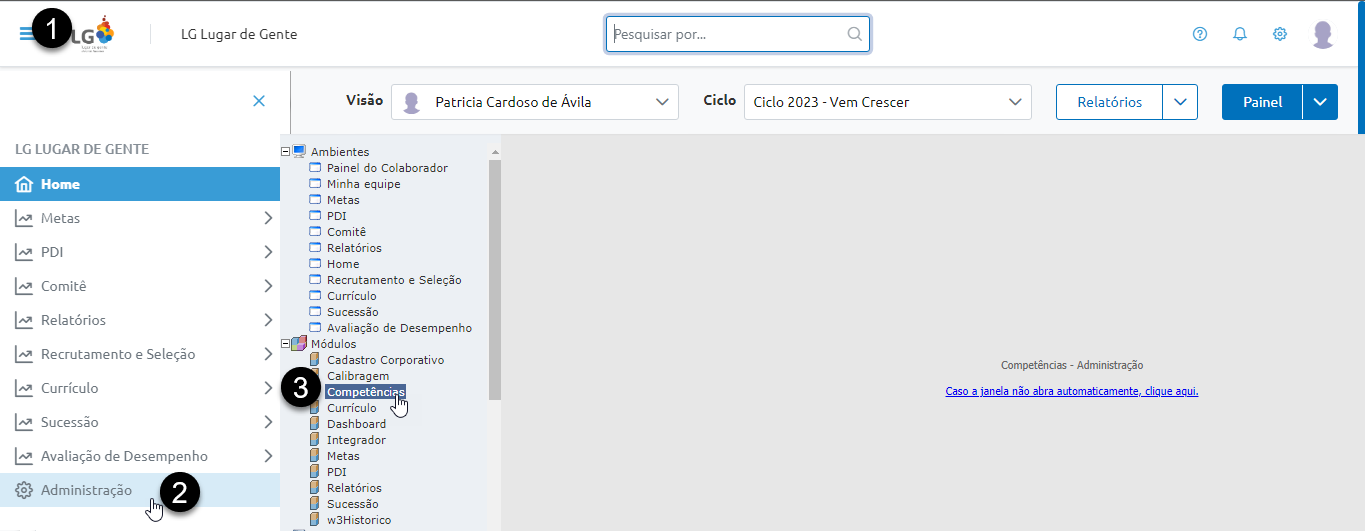Open Currículo in the sidebar menu
Image resolution: width=1365 pixels, height=531 pixels.
pyautogui.click(x=140, y=388)
